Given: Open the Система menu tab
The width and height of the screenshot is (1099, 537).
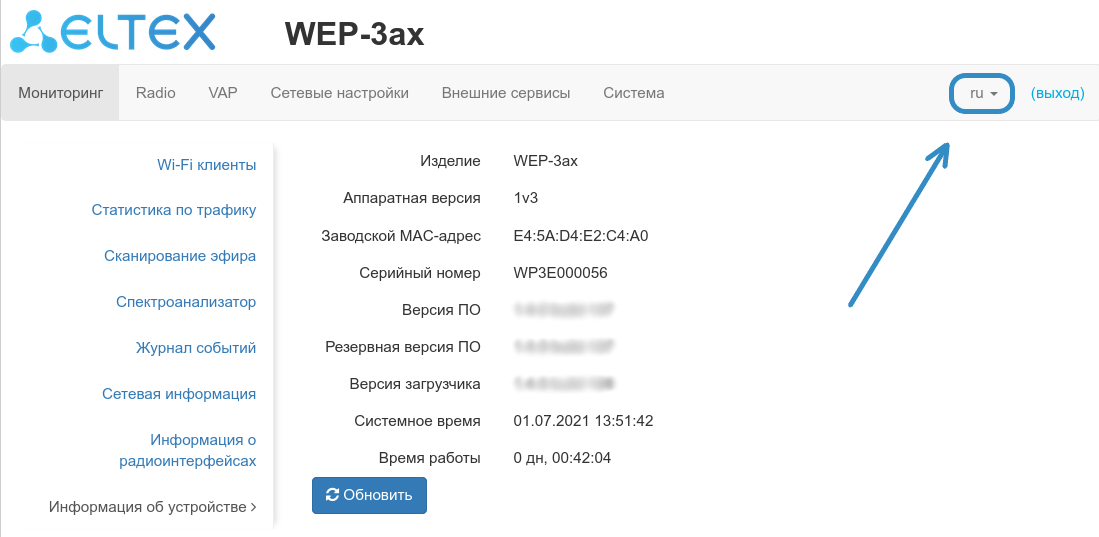Looking at the screenshot, I should (634, 93).
